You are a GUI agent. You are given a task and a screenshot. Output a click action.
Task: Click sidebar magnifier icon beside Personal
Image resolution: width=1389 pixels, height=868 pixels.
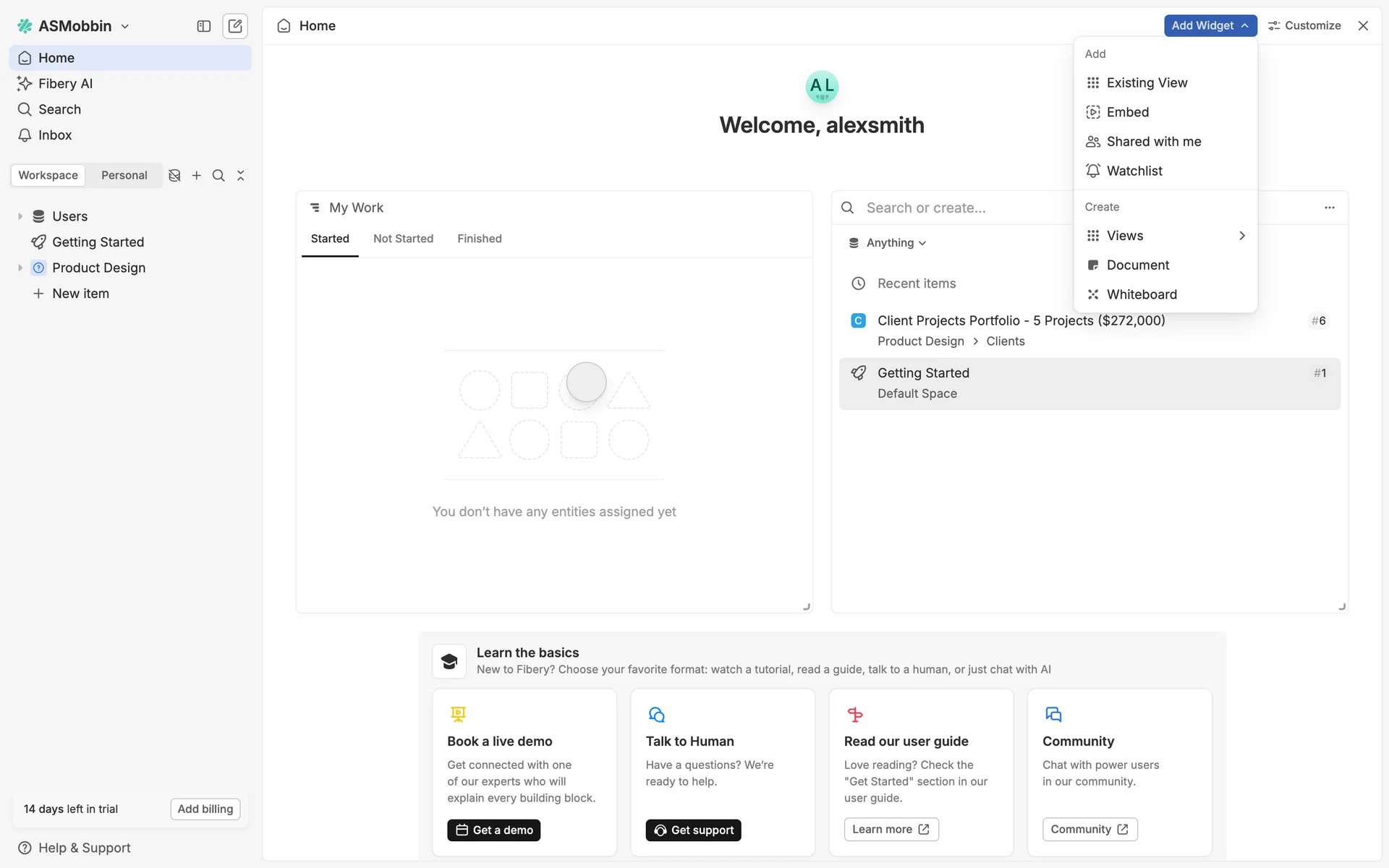click(218, 176)
